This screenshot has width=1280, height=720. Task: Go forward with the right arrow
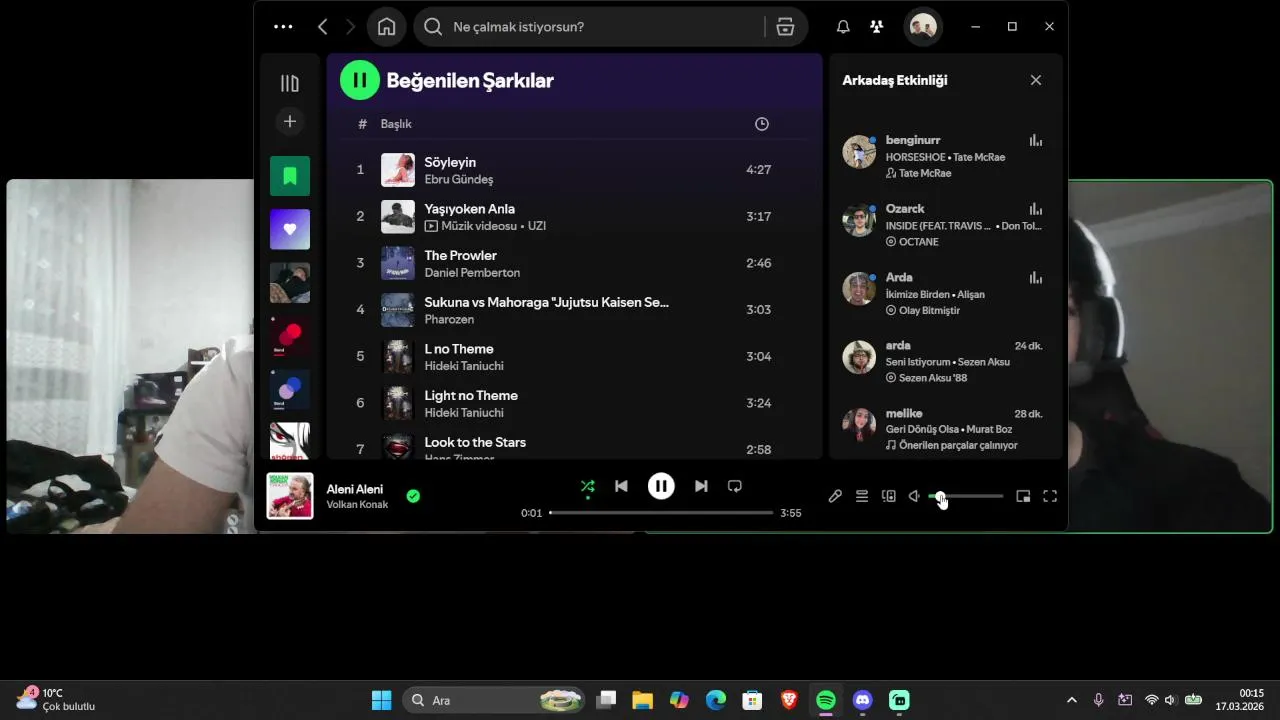tap(350, 27)
